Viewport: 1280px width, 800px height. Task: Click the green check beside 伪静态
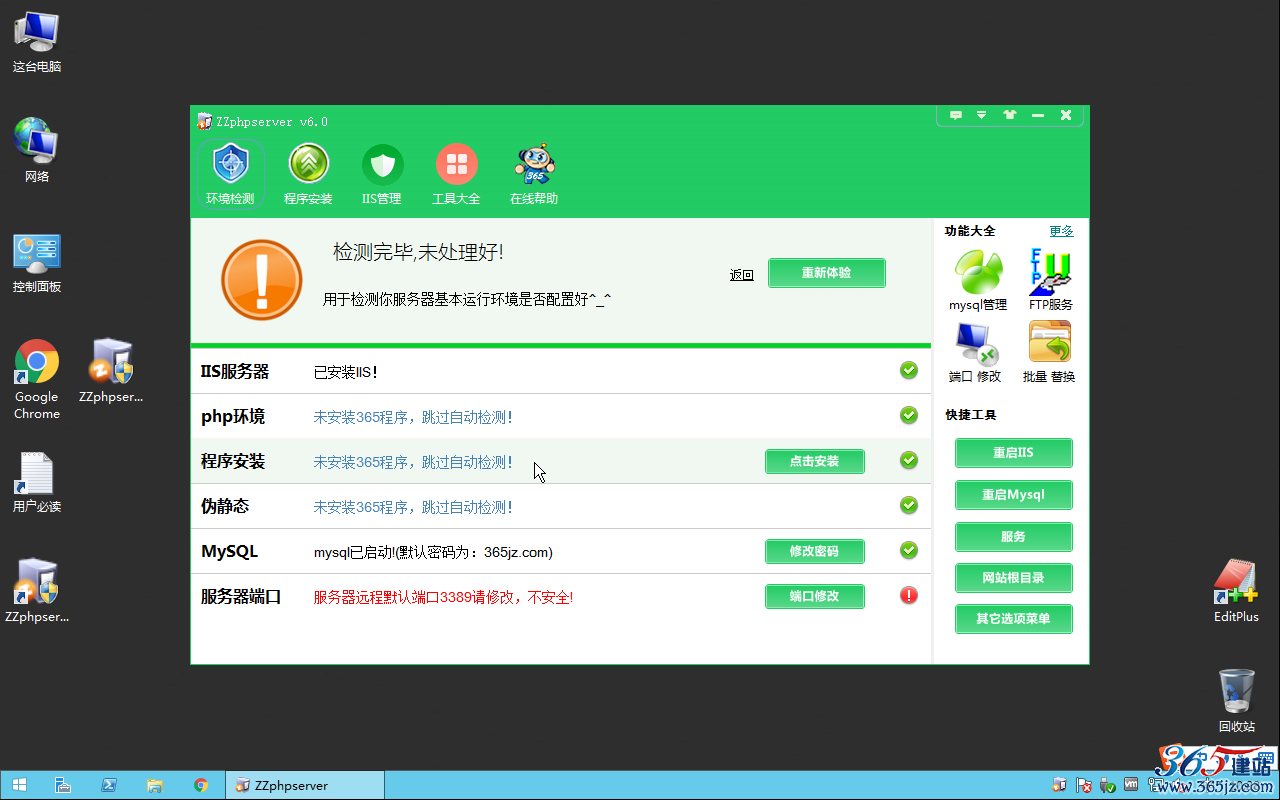tap(909, 505)
